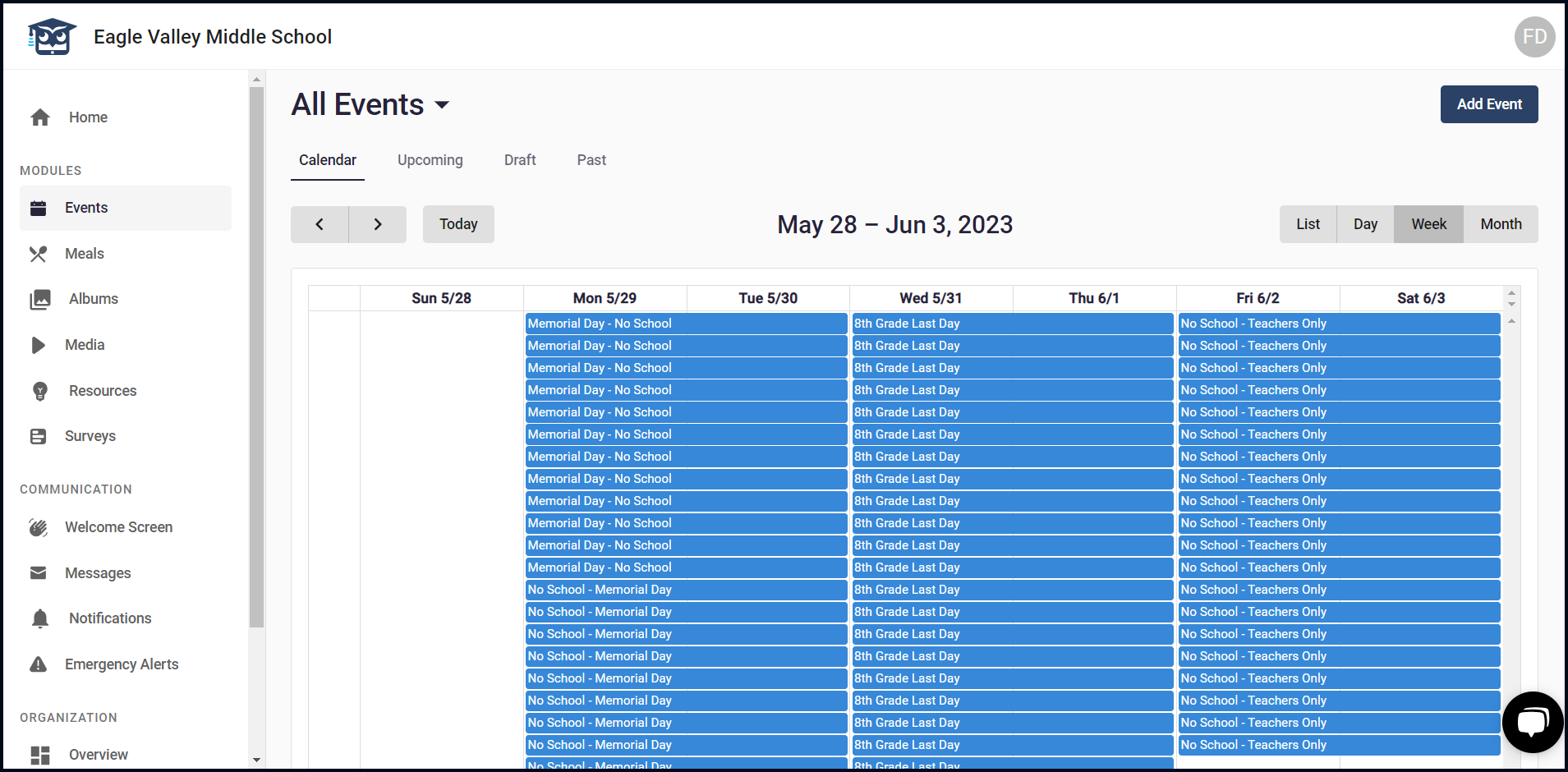
Task: Click the May 28 – Jun 3, 2023 date heading
Action: click(x=894, y=224)
